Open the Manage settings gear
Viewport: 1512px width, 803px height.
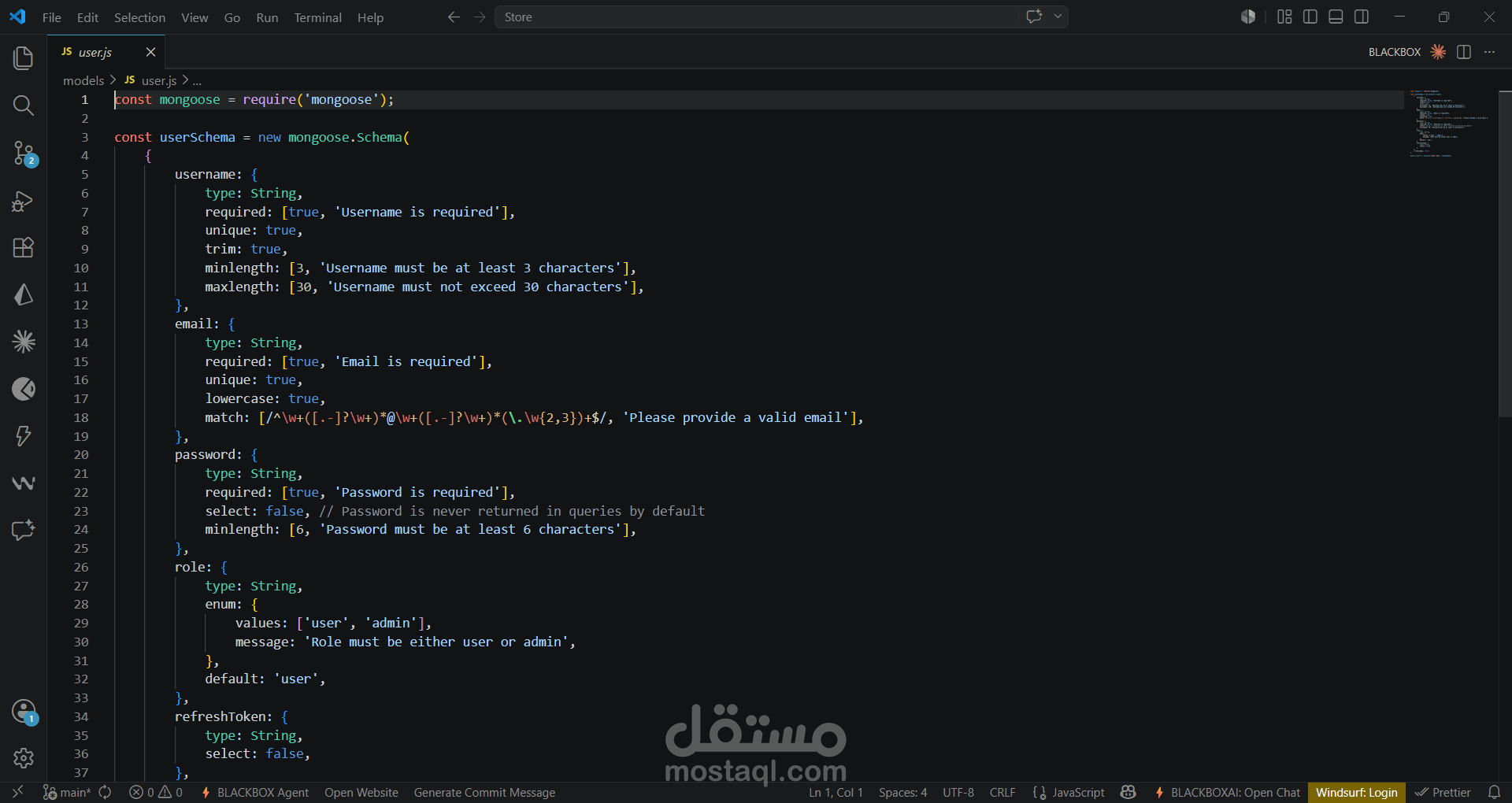click(x=24, y=758)
